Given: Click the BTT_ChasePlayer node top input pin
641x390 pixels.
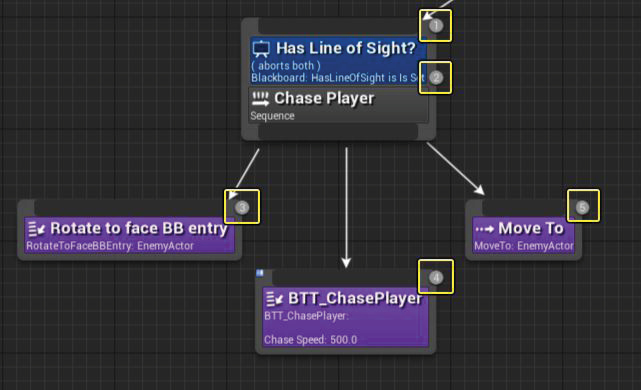Looking at the screenshot, I should tap(346, 278).
